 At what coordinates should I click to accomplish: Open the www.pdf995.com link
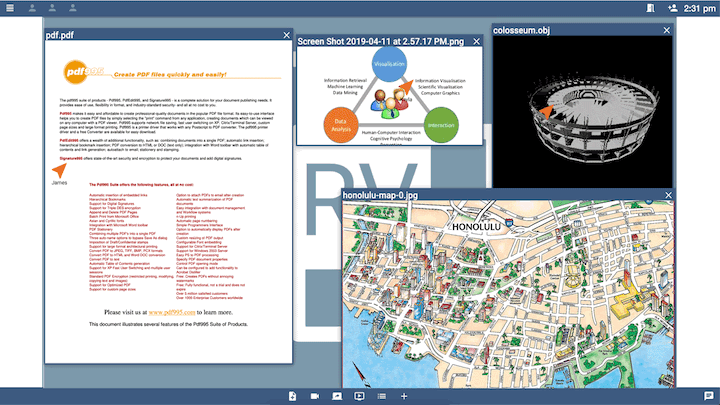coord(172,312)
